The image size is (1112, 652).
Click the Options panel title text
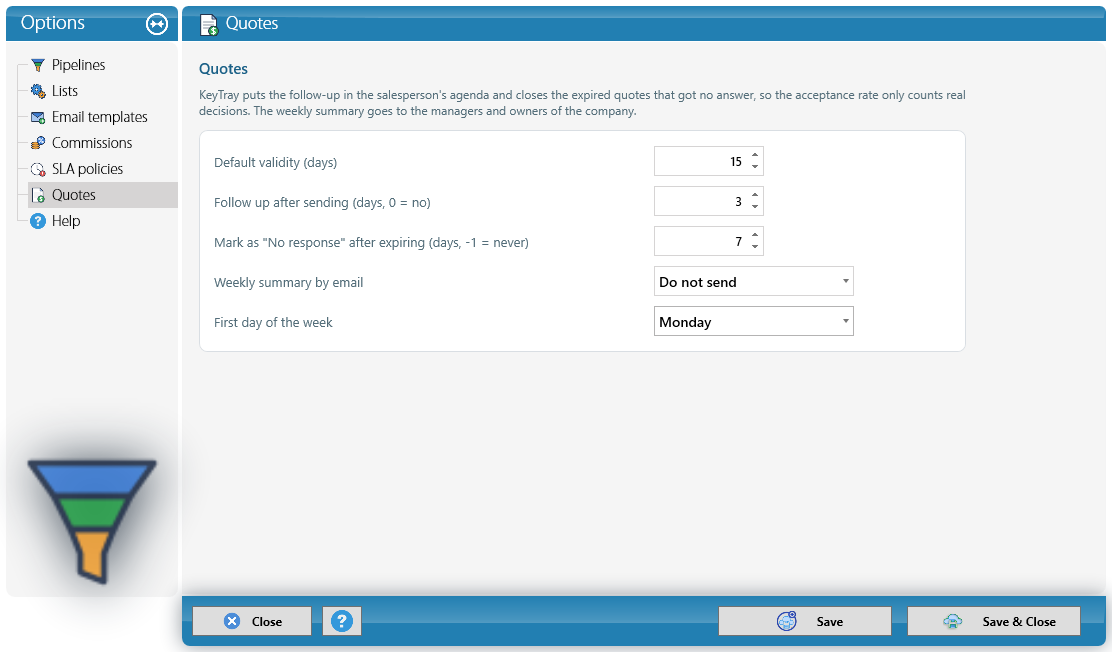[52, 23]
